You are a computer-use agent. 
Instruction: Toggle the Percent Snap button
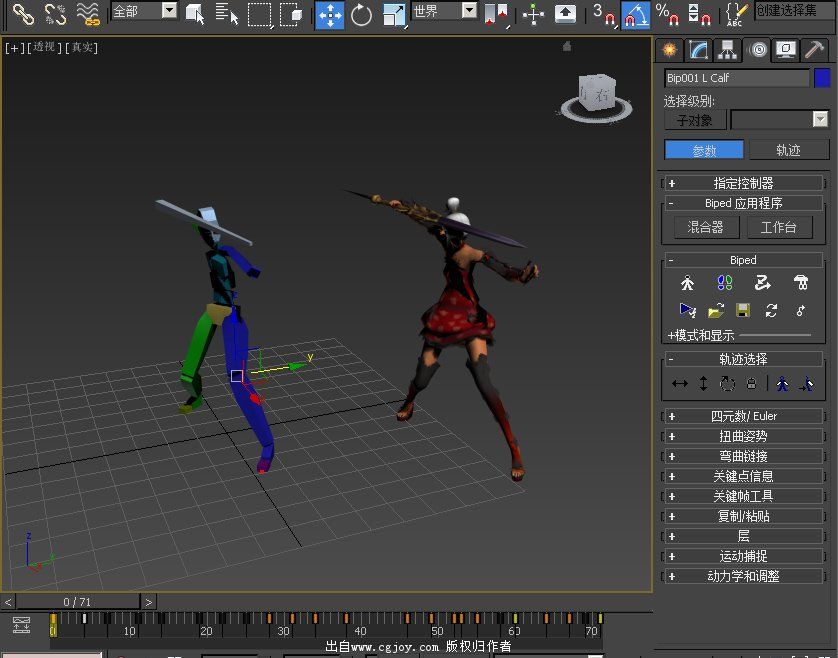pyautogui.click(x=667, y=14)
